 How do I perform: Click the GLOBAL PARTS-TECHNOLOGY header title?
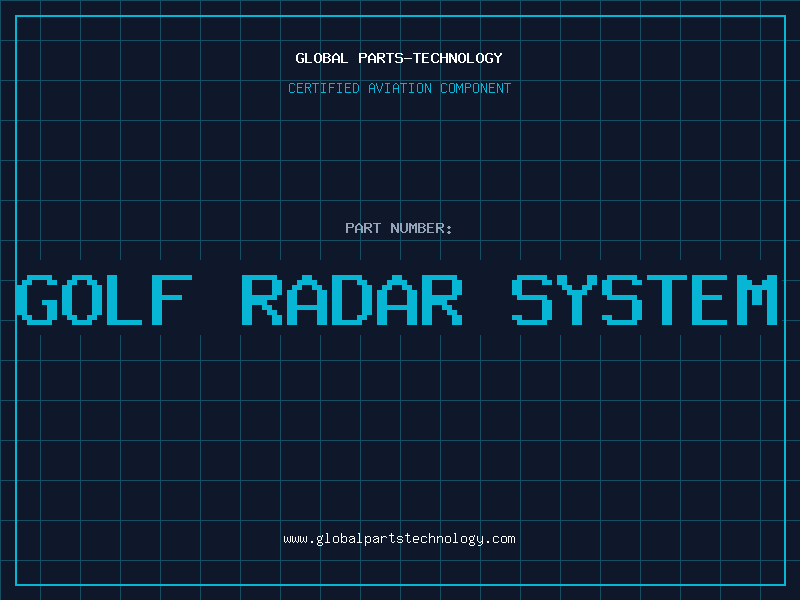[x=399, y=58]
